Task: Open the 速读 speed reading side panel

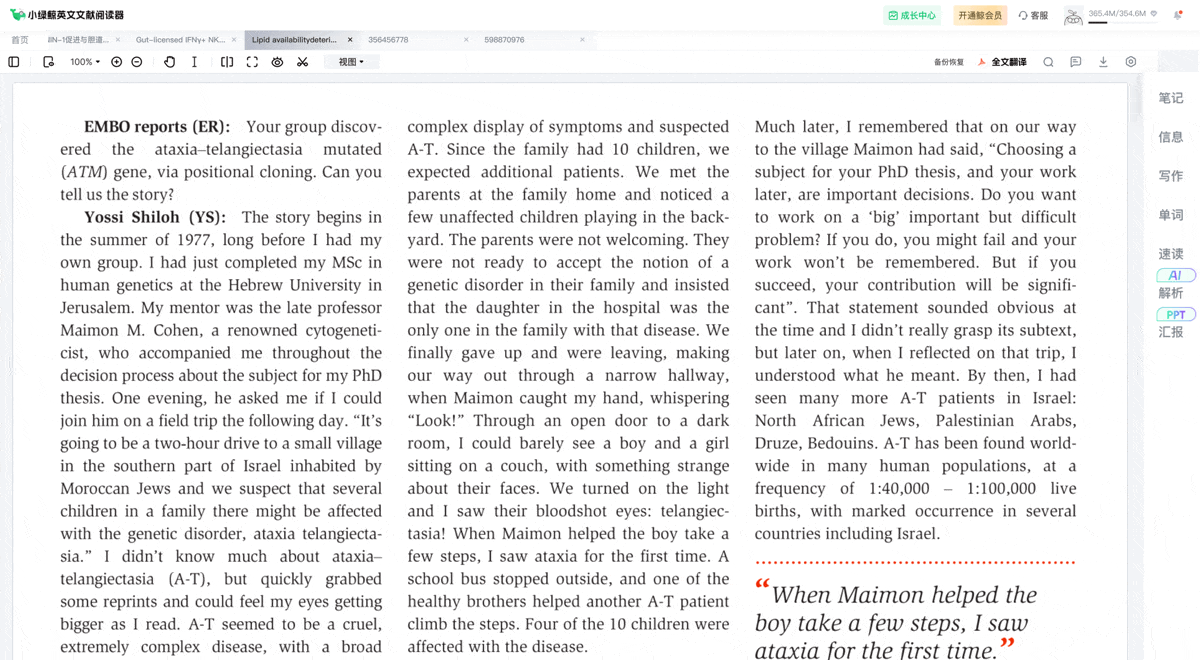Action: [1171, 254]
